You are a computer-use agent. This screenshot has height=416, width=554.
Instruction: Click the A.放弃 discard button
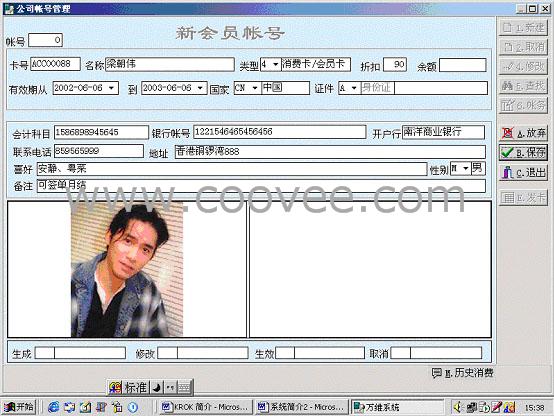[x=523, y=133]
